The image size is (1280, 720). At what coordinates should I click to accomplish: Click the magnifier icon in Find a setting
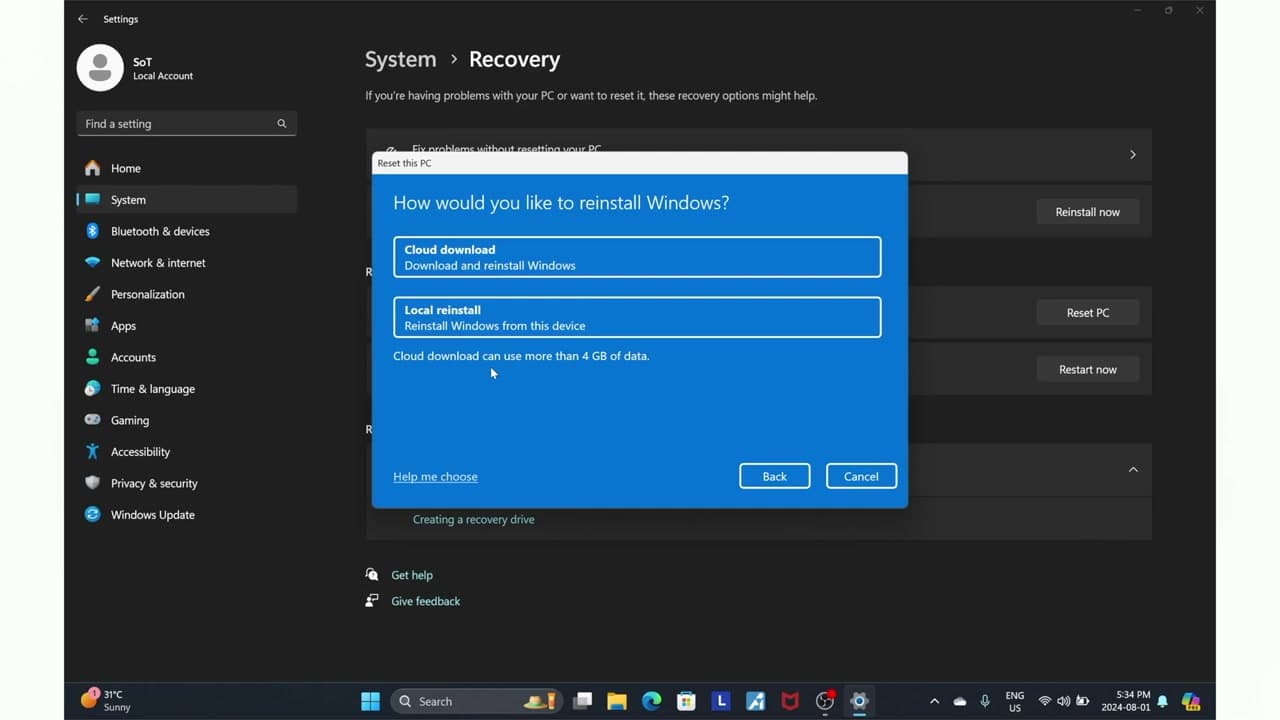click(x=282, y=124)
